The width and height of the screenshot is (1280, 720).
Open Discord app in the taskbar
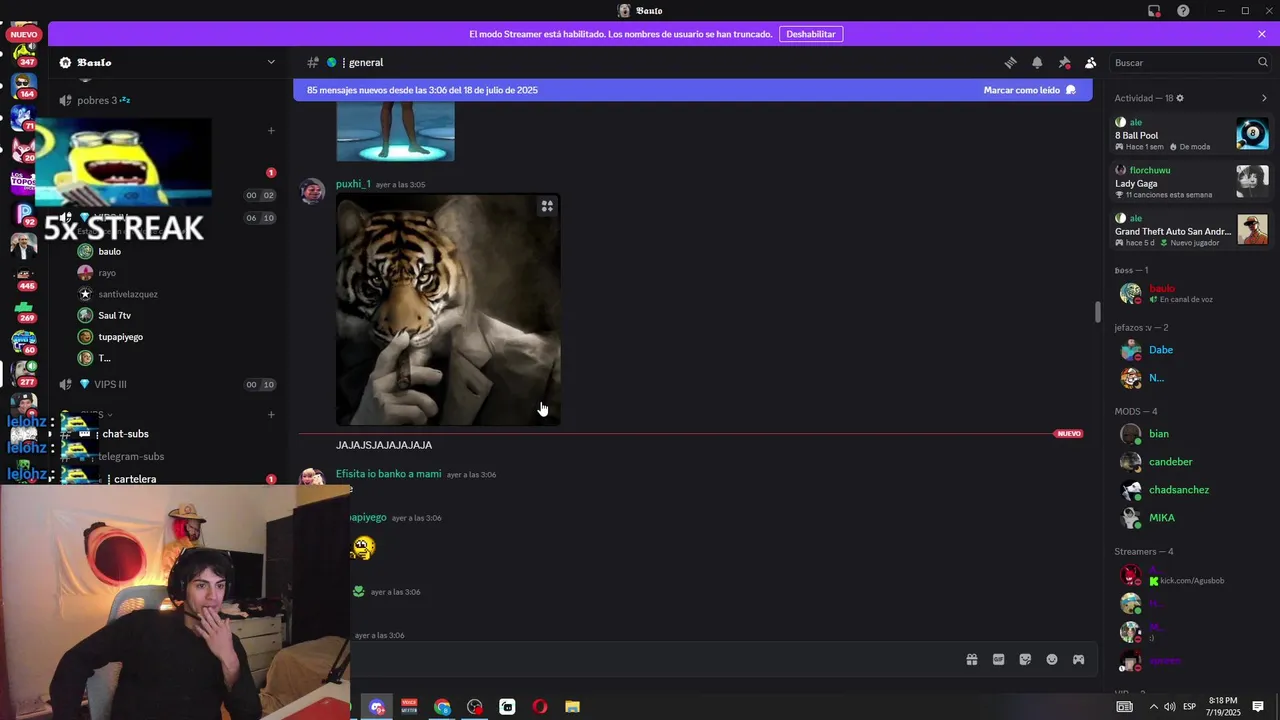[x=377, y=707]
